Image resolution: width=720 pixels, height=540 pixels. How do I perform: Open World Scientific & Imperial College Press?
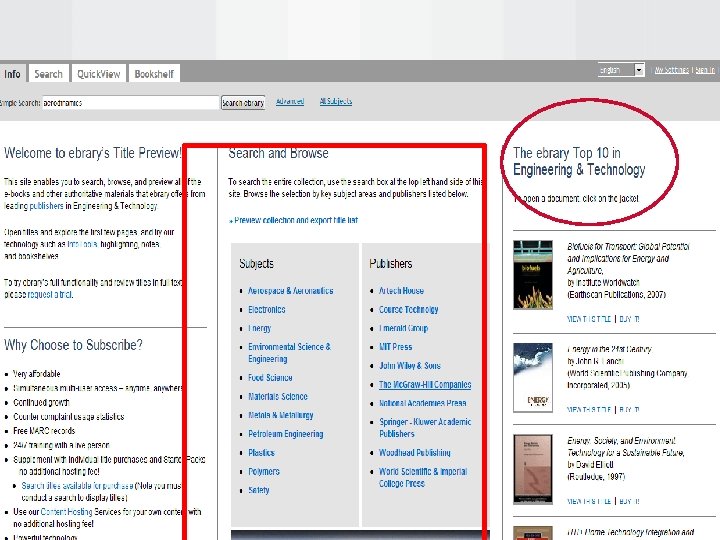pyautogui.click(x=423, y=478)
